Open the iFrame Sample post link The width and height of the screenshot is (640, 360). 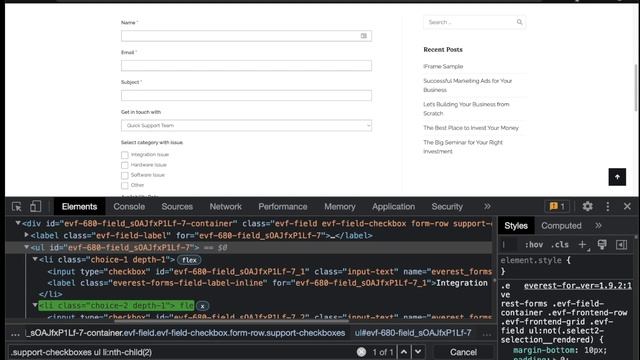pyautogui.click(x=443, y=66)
